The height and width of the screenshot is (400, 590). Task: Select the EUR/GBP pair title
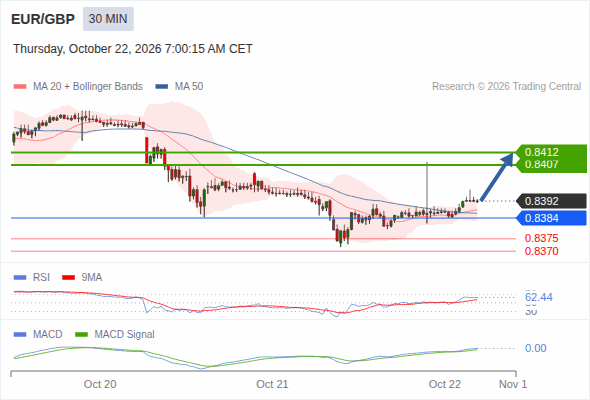pyautogui.click(x=43, y=19)
